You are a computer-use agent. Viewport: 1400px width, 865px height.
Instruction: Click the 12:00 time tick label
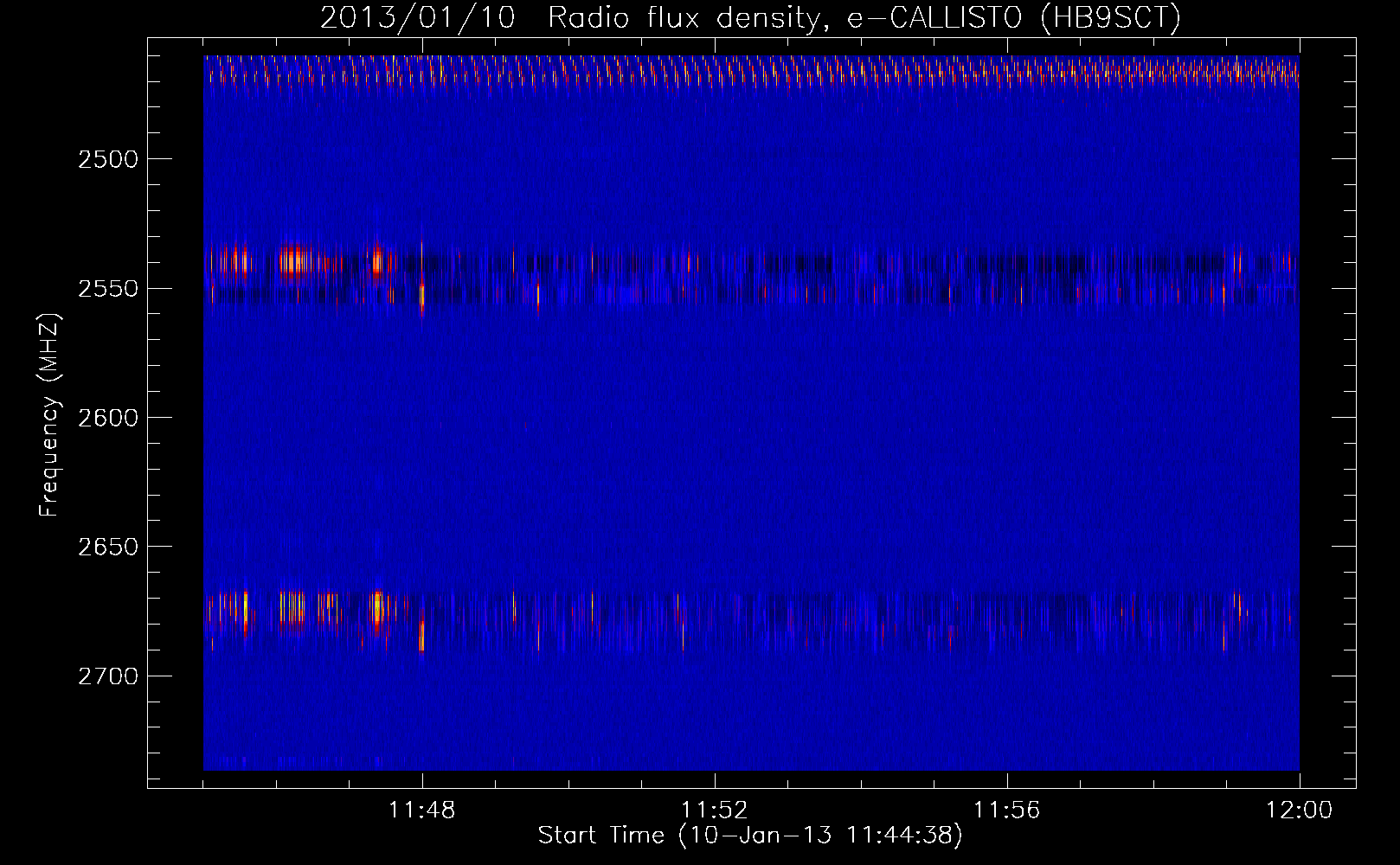click(1300, 811)
